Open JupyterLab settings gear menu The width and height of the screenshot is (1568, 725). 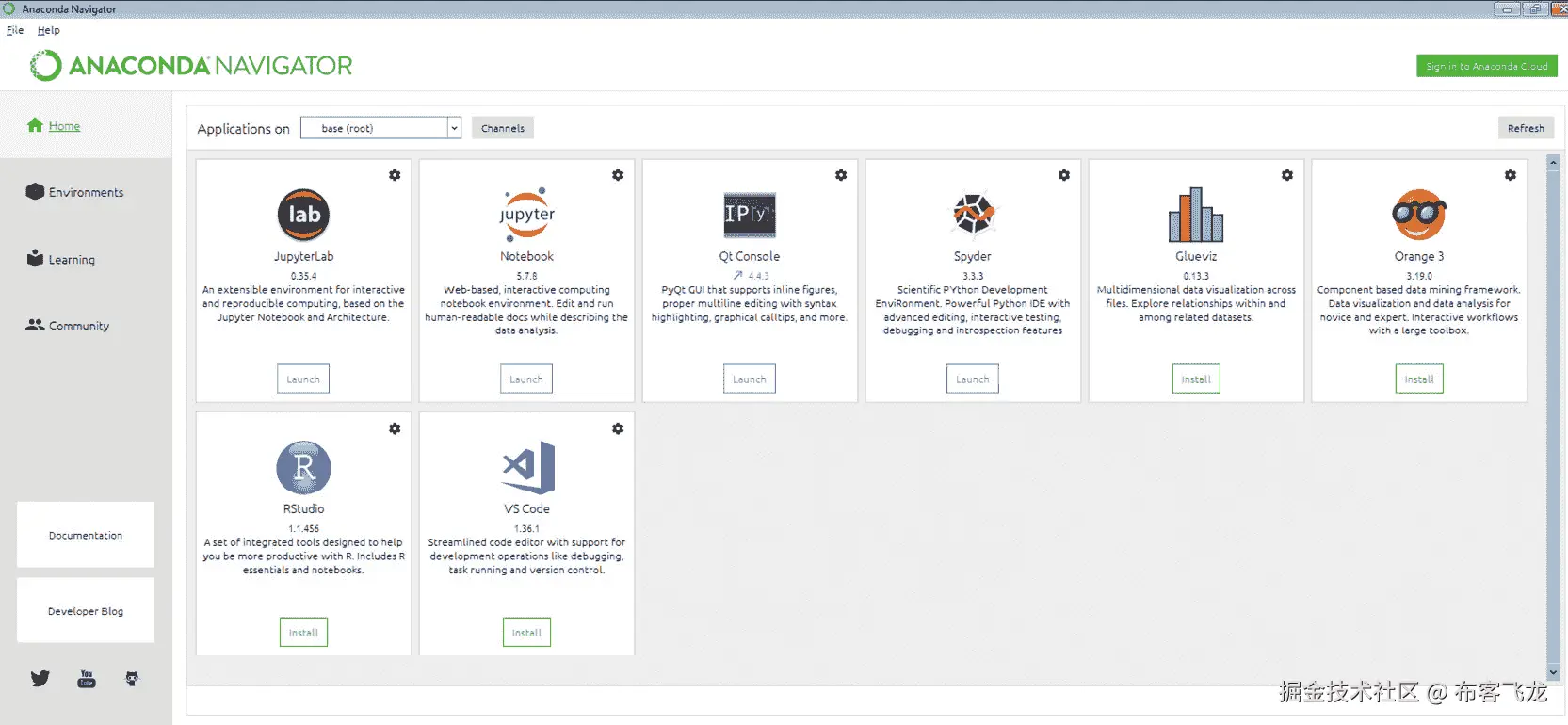tap(395, 175)
